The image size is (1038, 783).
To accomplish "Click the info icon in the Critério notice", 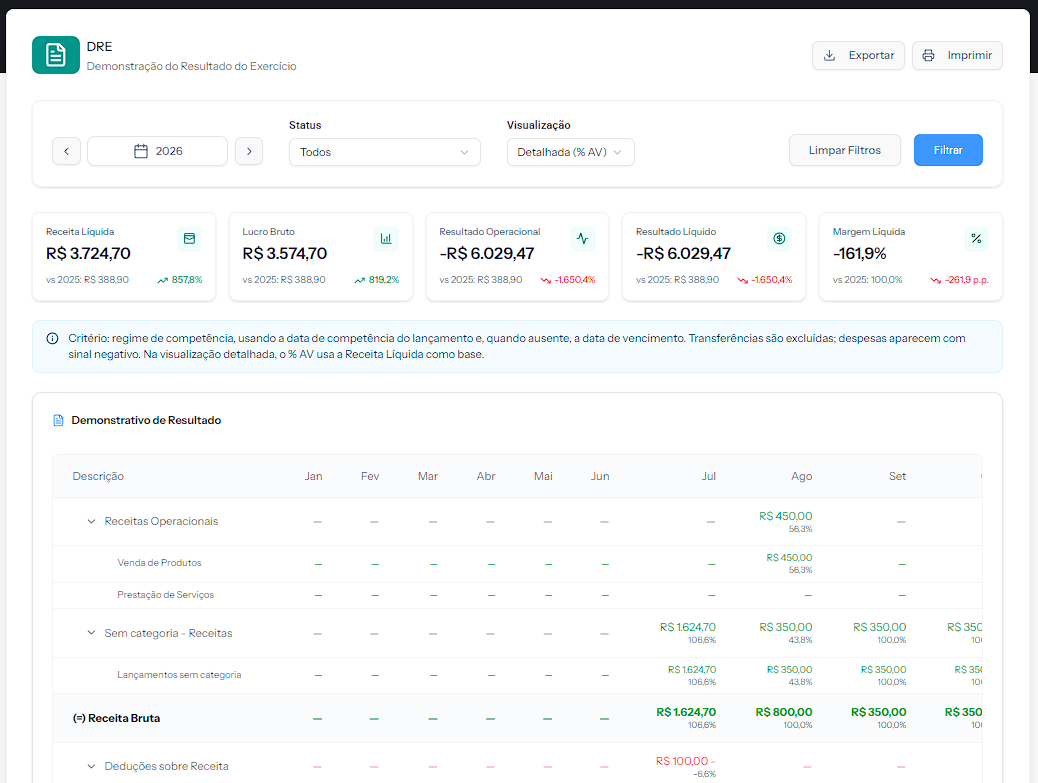I will (x=52, y=338).
